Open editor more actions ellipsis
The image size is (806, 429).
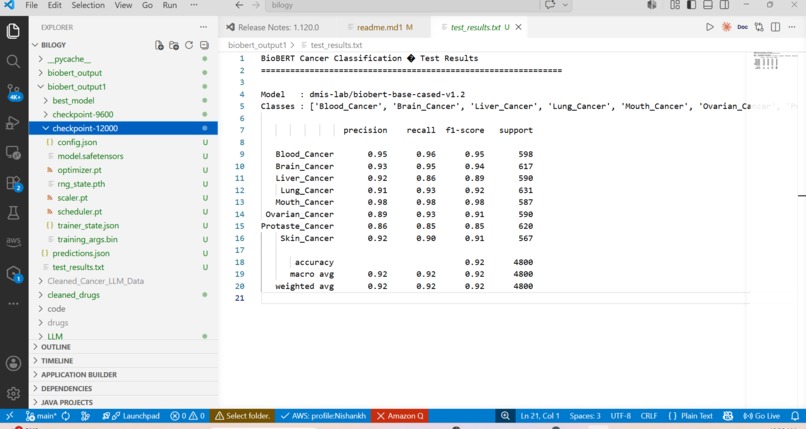792,27
